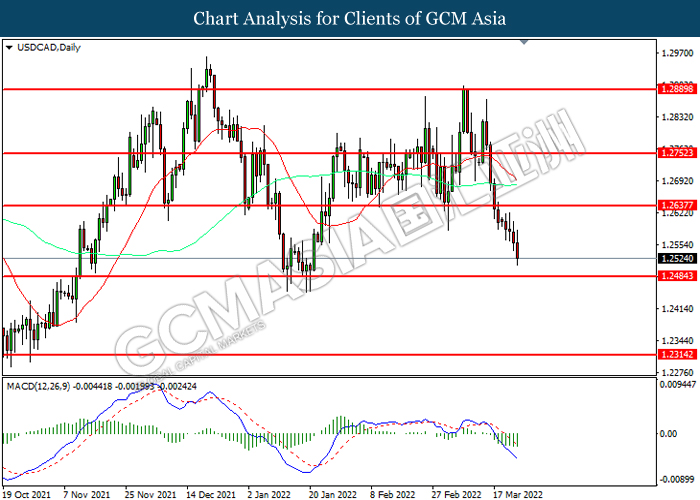Click the 1.29700 price axis value
This screenshot has height=500, width=700.
[678, 53]
